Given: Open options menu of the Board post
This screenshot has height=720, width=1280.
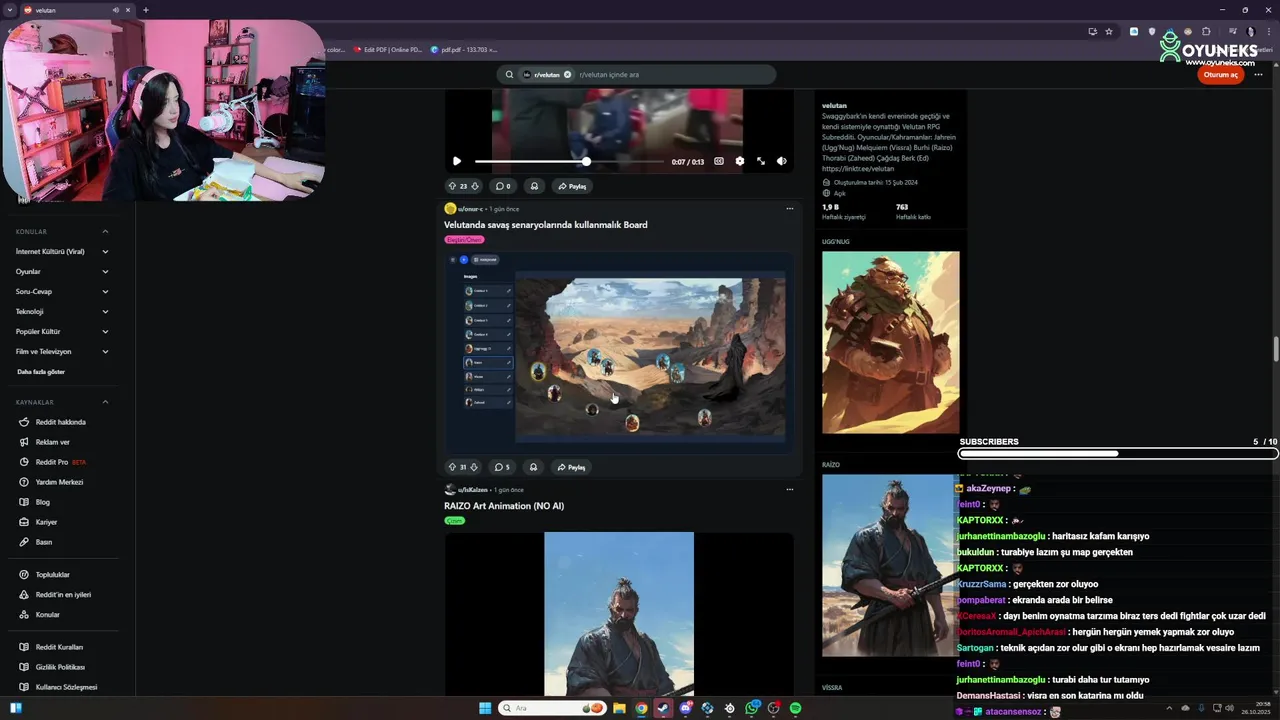Looking at the screenshot, I should tap(789, 209).
